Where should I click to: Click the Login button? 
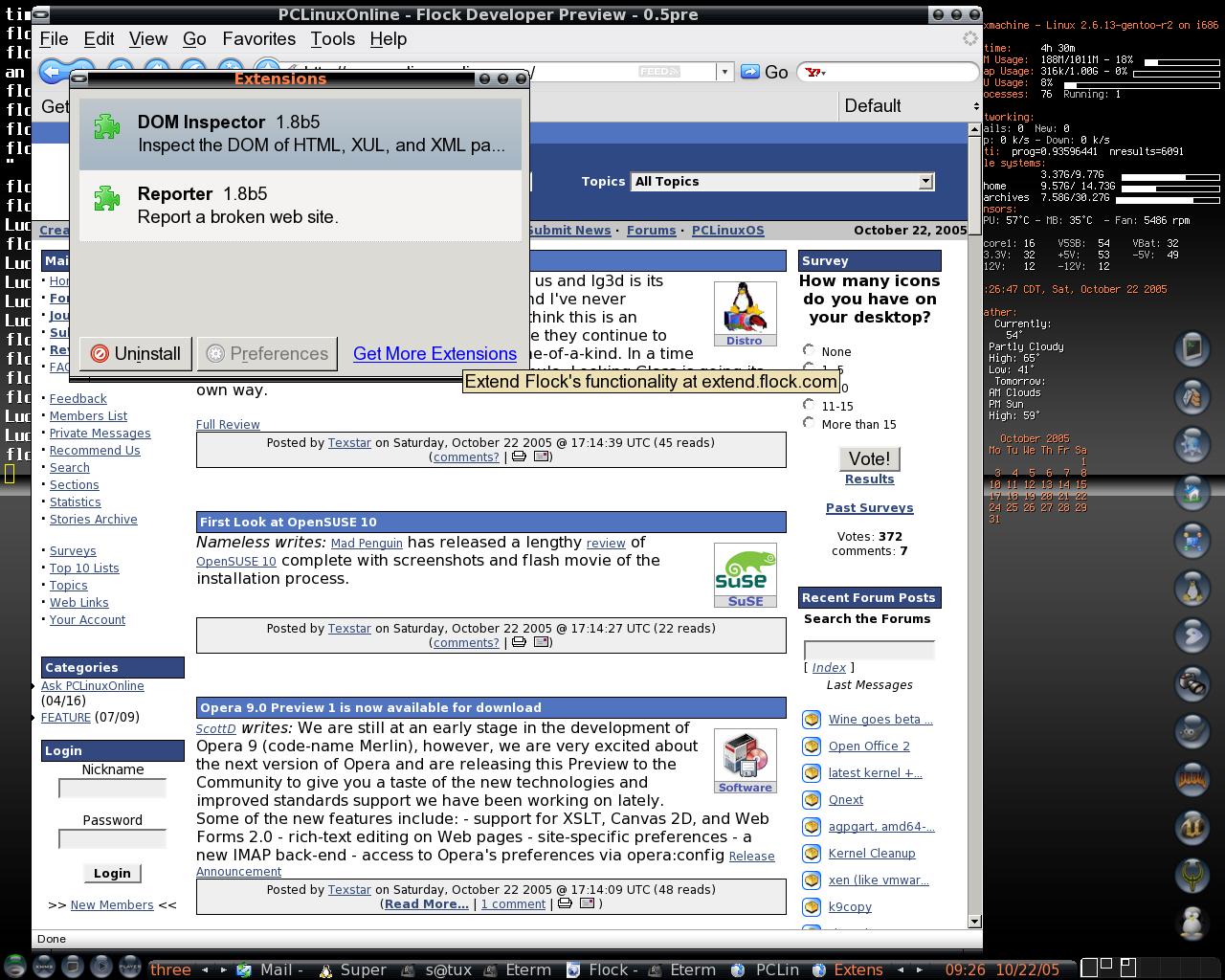[112, 873]
